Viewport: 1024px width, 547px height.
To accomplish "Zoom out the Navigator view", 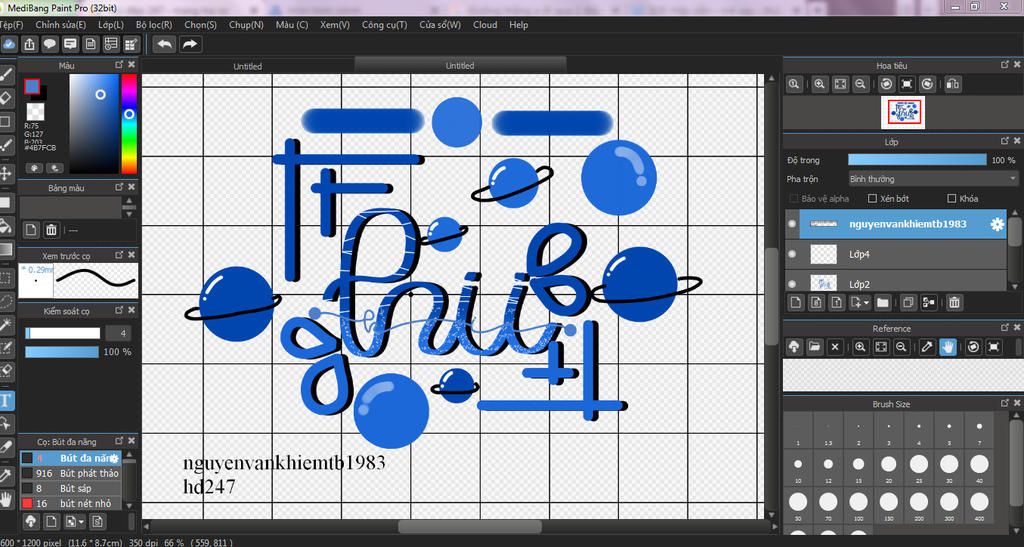I will (860, 84).
